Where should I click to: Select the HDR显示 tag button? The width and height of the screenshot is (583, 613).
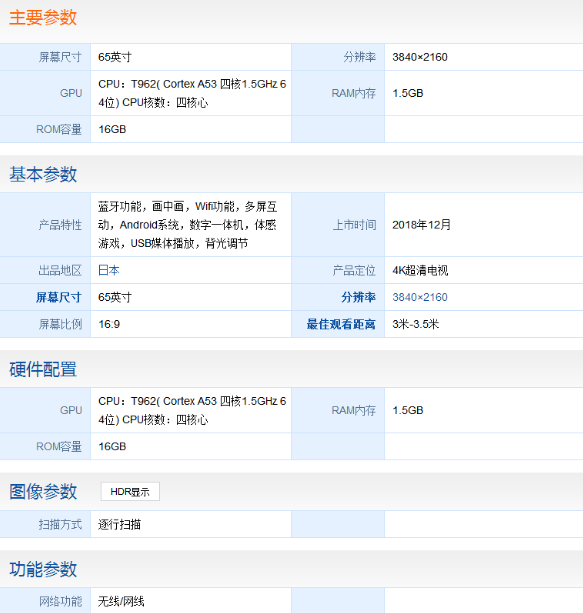pos(130,491)
